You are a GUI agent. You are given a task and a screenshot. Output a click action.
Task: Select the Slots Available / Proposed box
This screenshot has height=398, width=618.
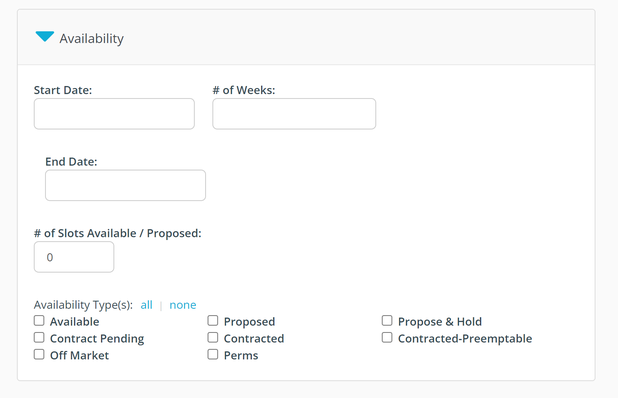[74, 257]
